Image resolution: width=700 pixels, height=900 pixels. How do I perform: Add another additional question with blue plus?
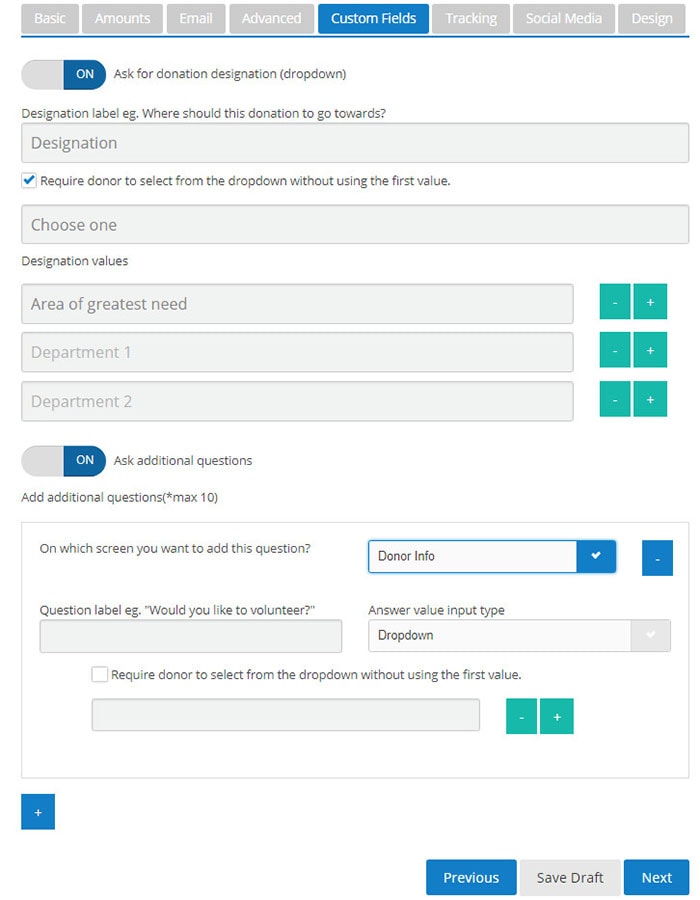[x=38, y=813]
